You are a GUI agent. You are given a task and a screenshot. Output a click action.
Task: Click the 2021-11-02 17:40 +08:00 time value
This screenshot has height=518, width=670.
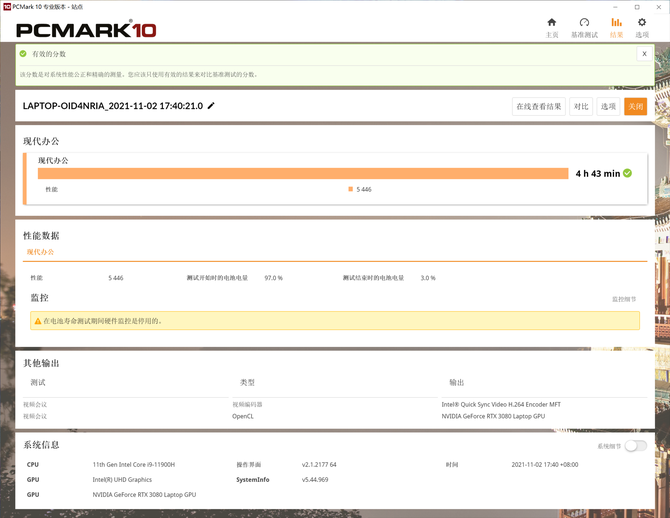point(545,465)
